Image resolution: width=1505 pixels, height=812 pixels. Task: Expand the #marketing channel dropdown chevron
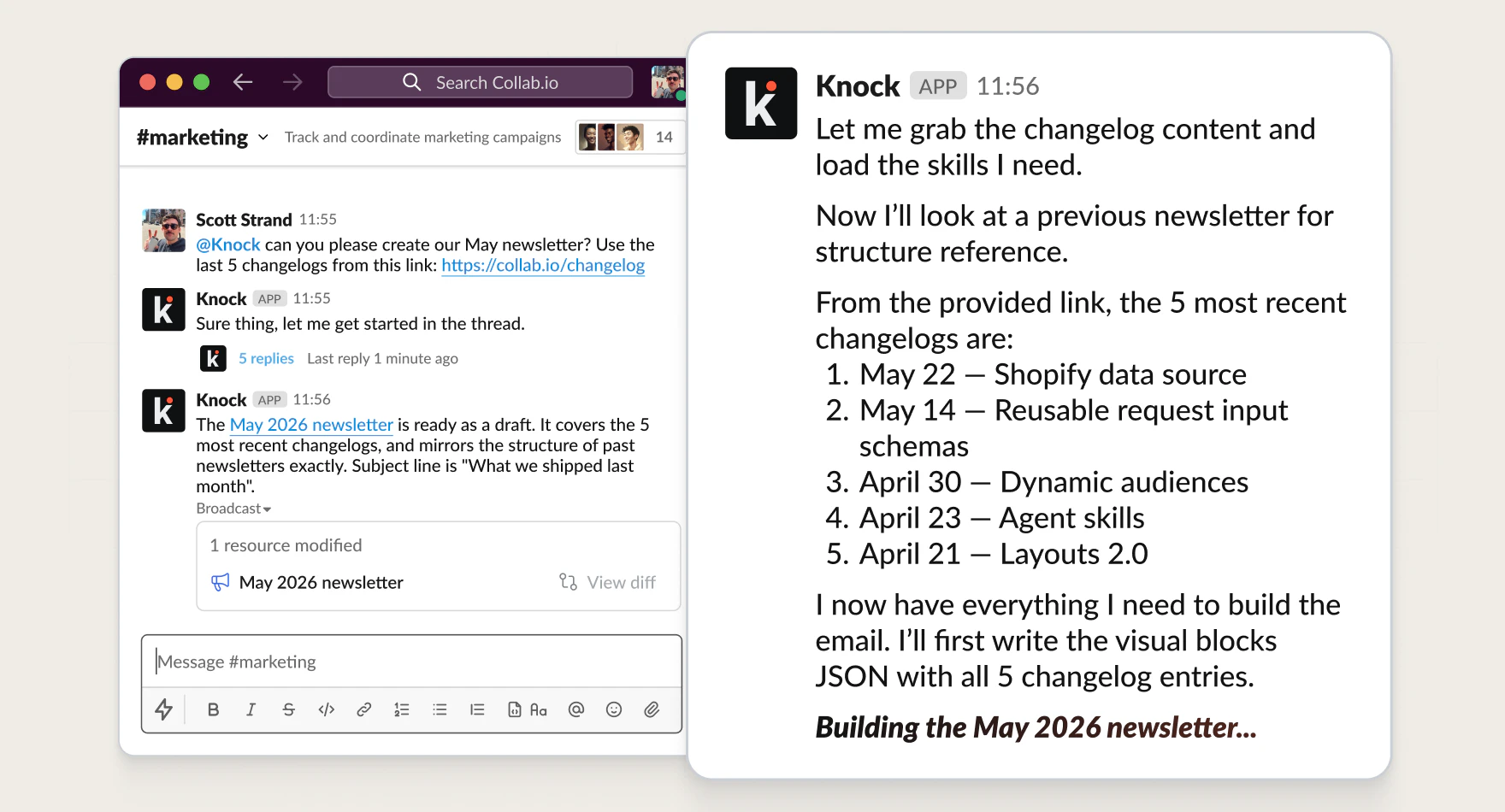pyautogui.click(x=263, y=138)
